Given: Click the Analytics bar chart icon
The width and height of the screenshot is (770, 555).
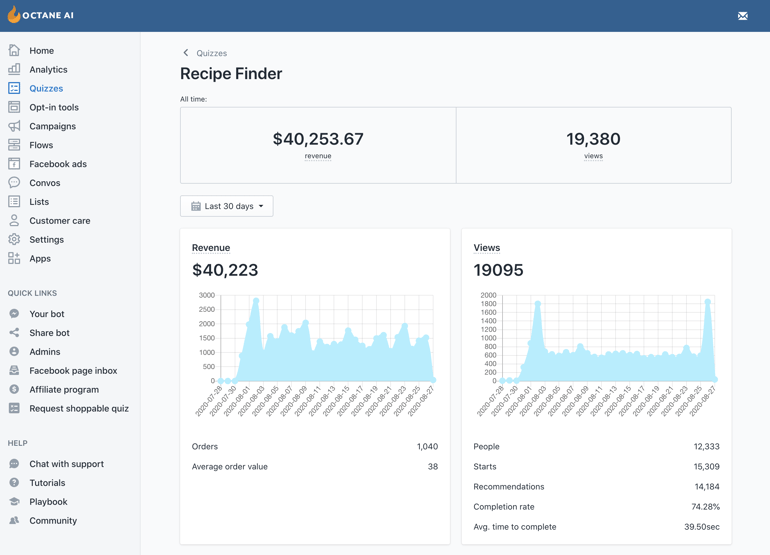Looking at the screenshot, I should (x=14, y=69).
